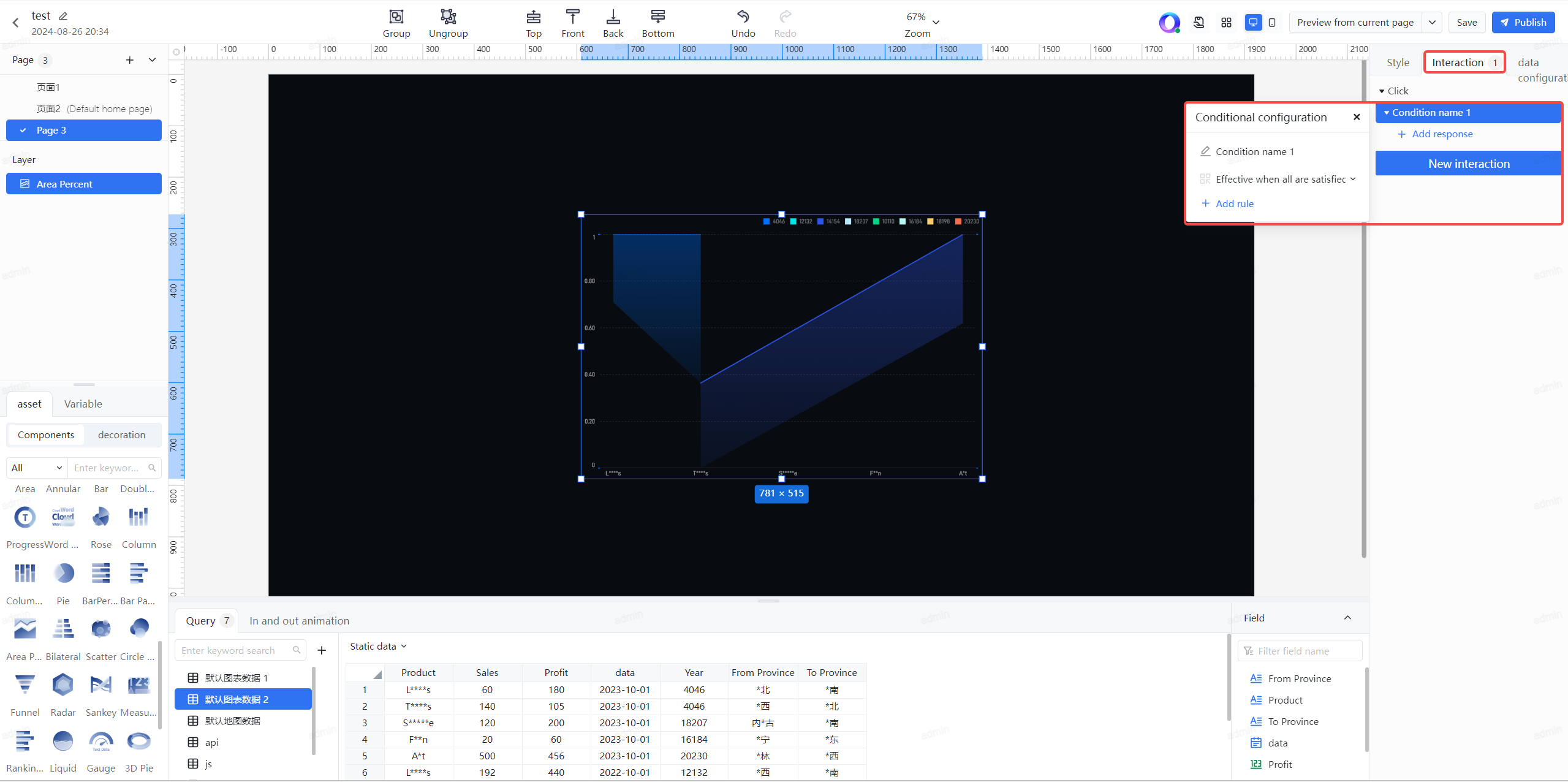Collapse the Field panel chevron
This screenshot has height=782, width=1568.
1347,618
